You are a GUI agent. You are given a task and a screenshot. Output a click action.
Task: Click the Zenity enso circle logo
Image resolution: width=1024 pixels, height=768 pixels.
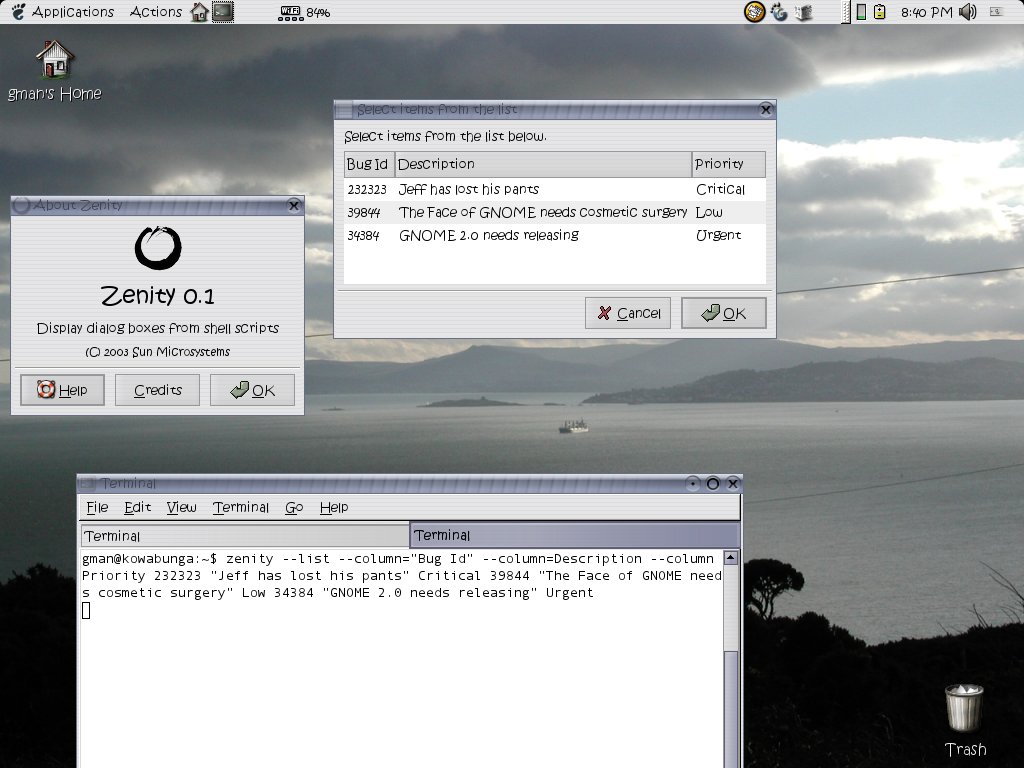pyautogui.click(x=157, y=248)
